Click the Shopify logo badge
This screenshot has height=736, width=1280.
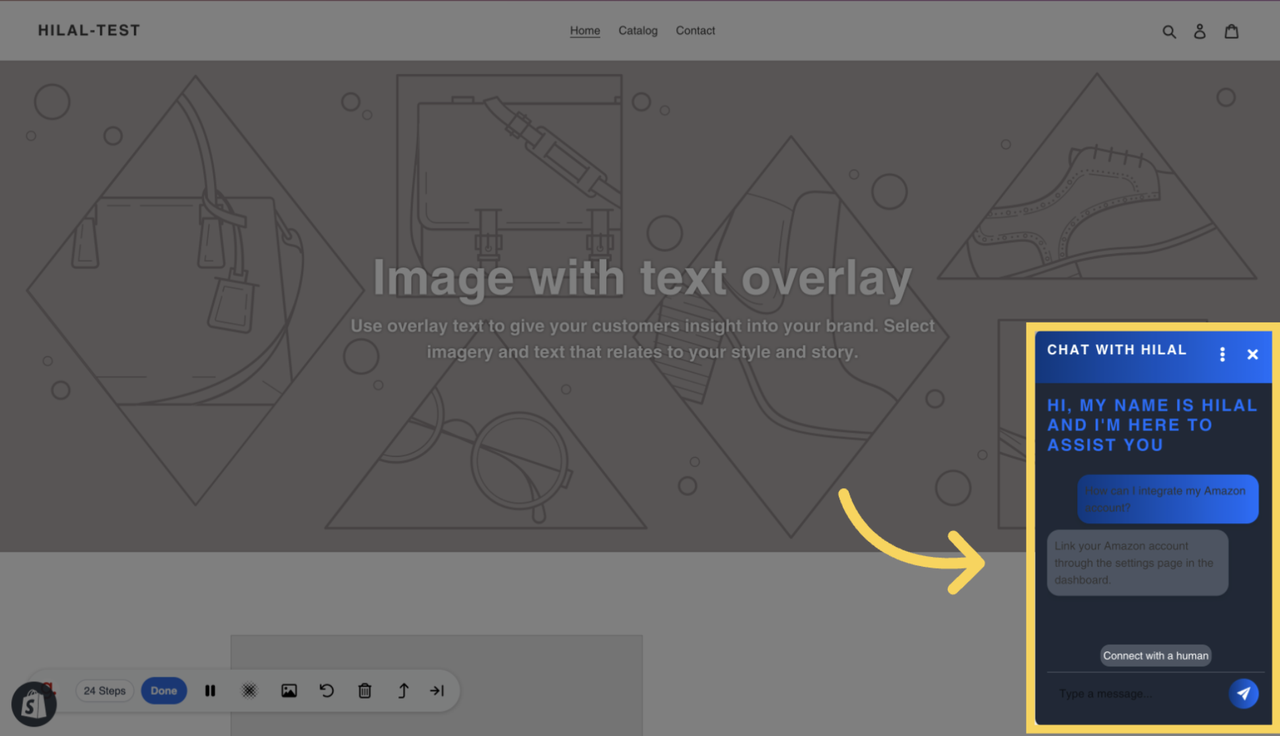click(x=33, y=704)
